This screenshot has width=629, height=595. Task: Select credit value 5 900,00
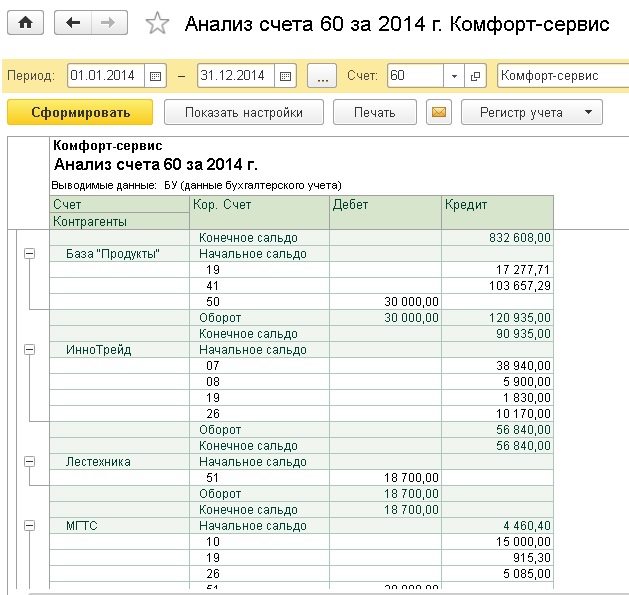click(497, 382)
